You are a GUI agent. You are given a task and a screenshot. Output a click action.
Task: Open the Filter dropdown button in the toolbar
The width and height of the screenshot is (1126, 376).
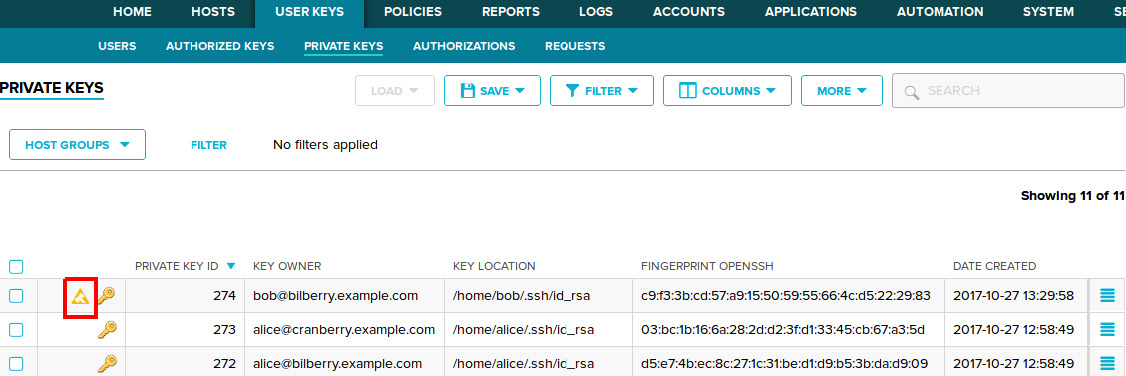tap(602, 91)
